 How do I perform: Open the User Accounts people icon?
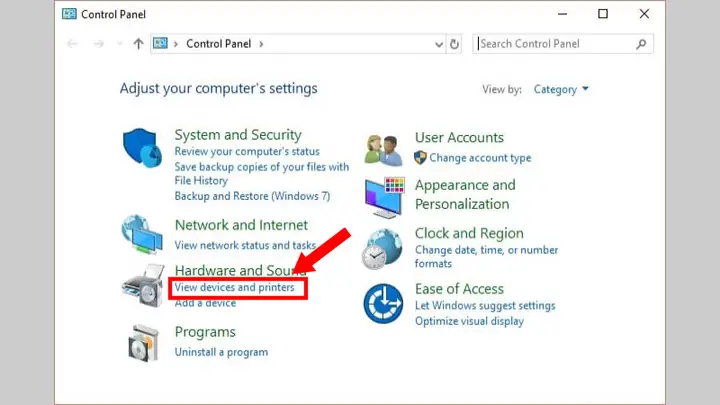(383, 150)
